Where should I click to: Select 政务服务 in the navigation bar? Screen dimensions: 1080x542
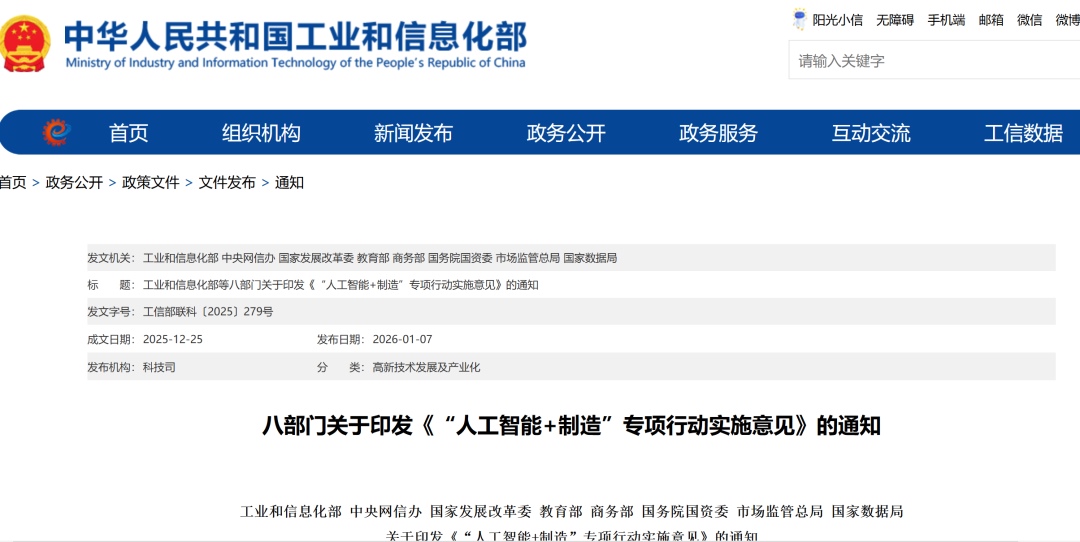pyautogui.click(x=718, y=133)
